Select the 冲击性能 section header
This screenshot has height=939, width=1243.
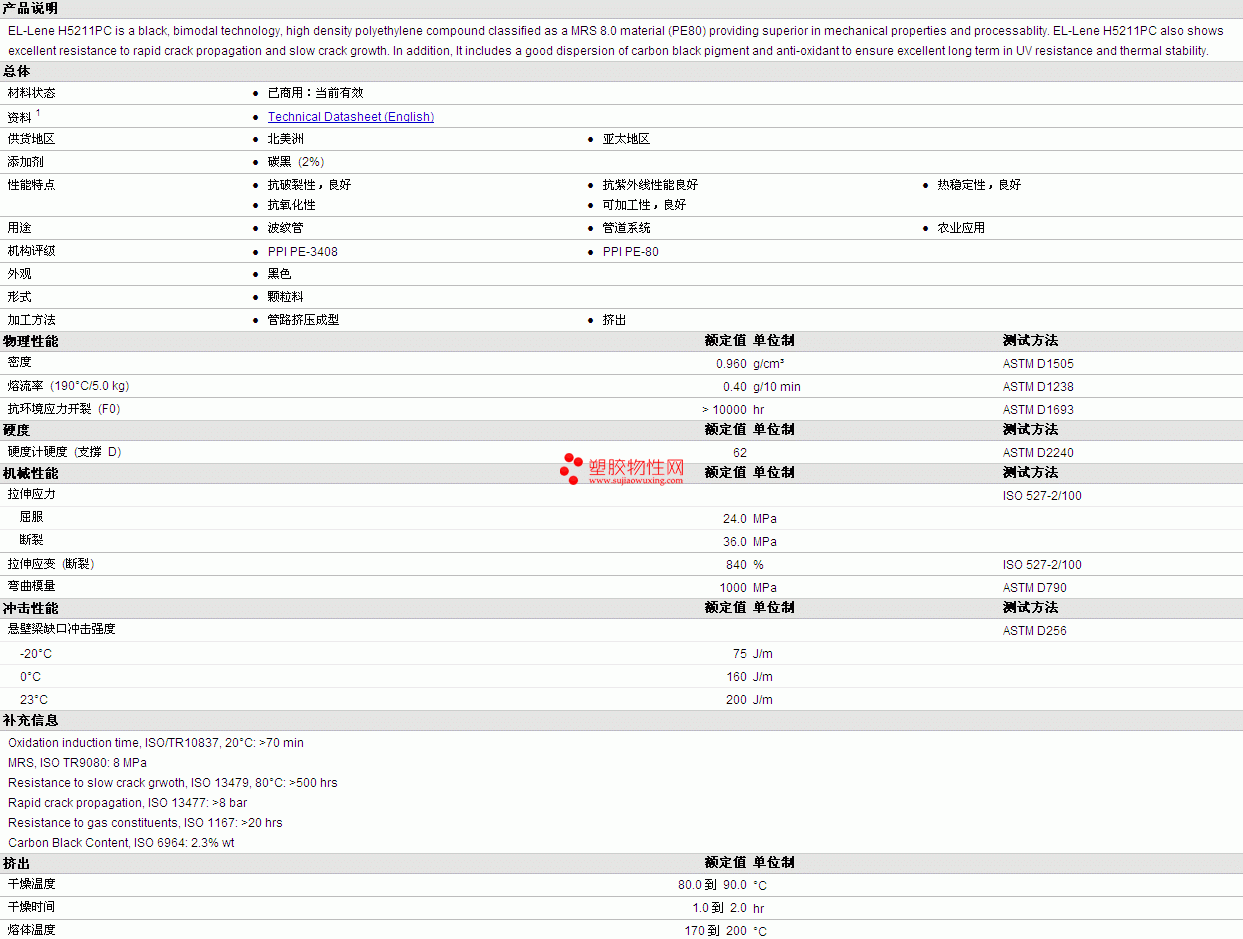coord(31,608)
